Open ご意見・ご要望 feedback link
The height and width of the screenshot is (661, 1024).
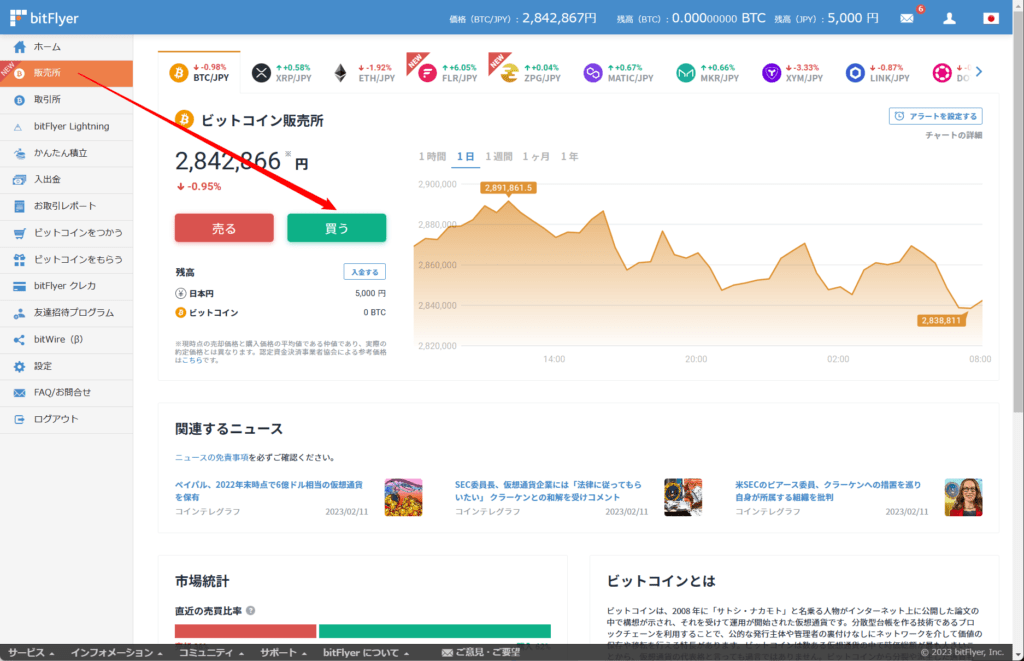click(481, 653)
